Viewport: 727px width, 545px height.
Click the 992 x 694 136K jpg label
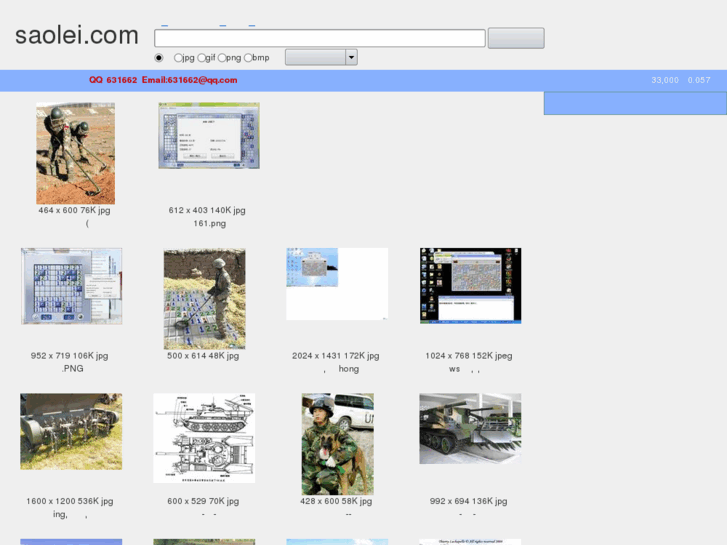coord(468,501)
